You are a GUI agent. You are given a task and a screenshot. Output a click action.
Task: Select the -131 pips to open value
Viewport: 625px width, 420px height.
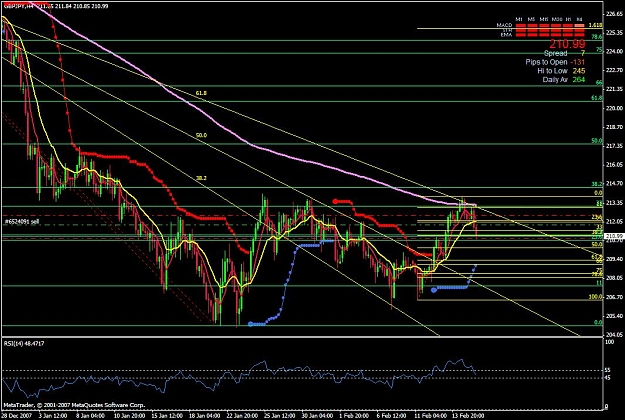click(577, 62)
